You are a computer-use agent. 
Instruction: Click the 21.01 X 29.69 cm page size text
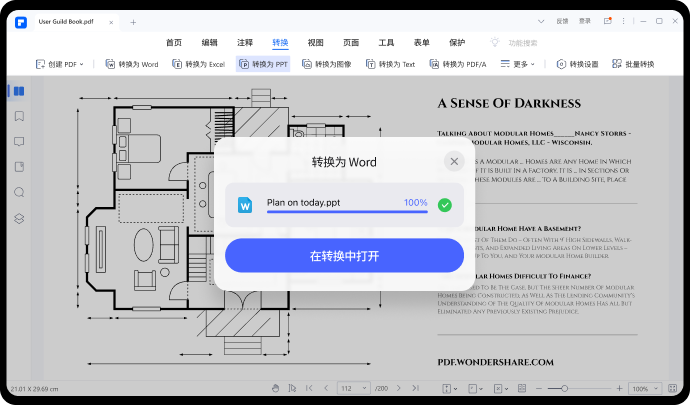pyautogui.click(x=34, y=389)
